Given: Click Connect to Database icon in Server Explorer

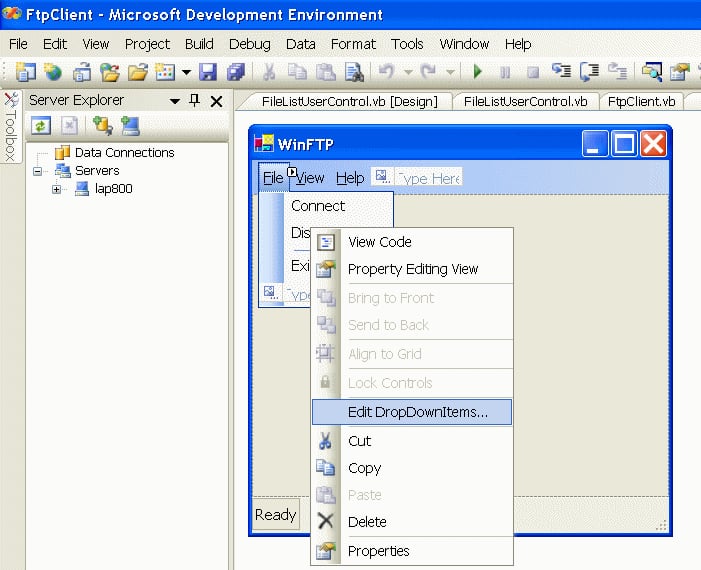Looking at the screenshot, I should click(x=102, y=126).
